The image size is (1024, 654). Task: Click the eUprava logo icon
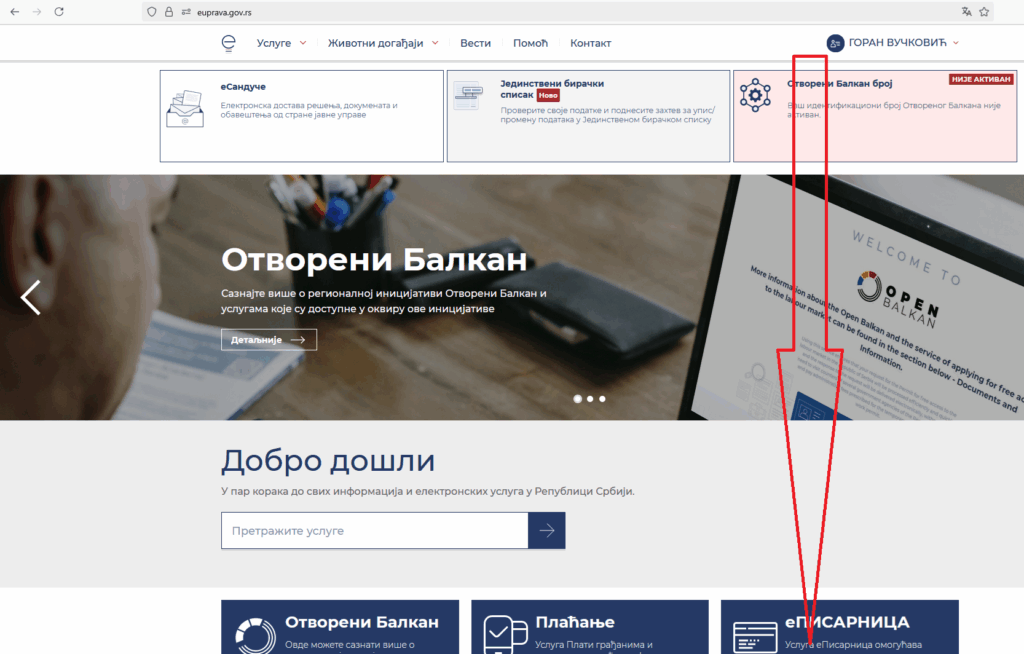pos(228,43)
